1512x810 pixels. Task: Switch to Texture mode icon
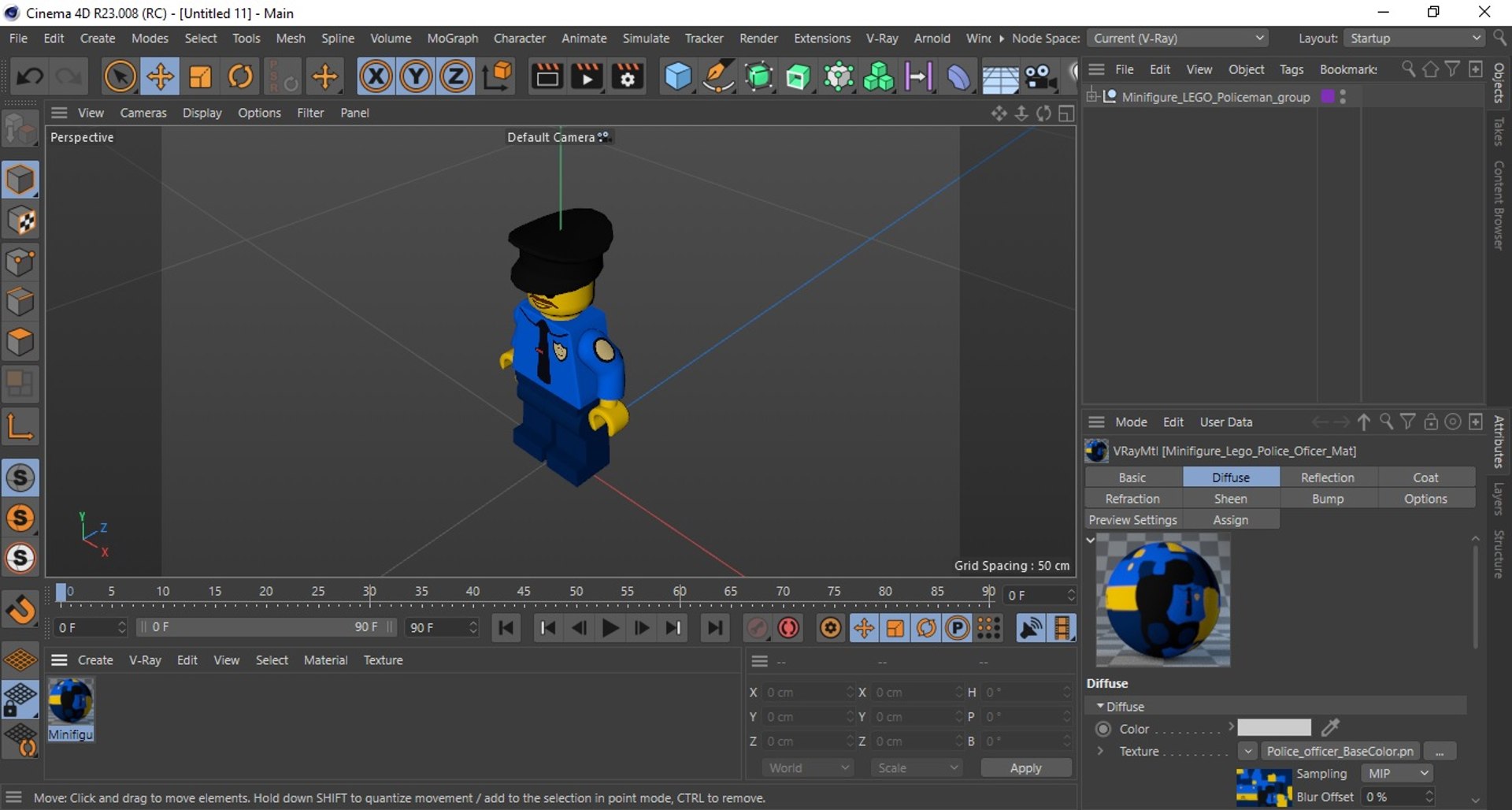point(20,221)
